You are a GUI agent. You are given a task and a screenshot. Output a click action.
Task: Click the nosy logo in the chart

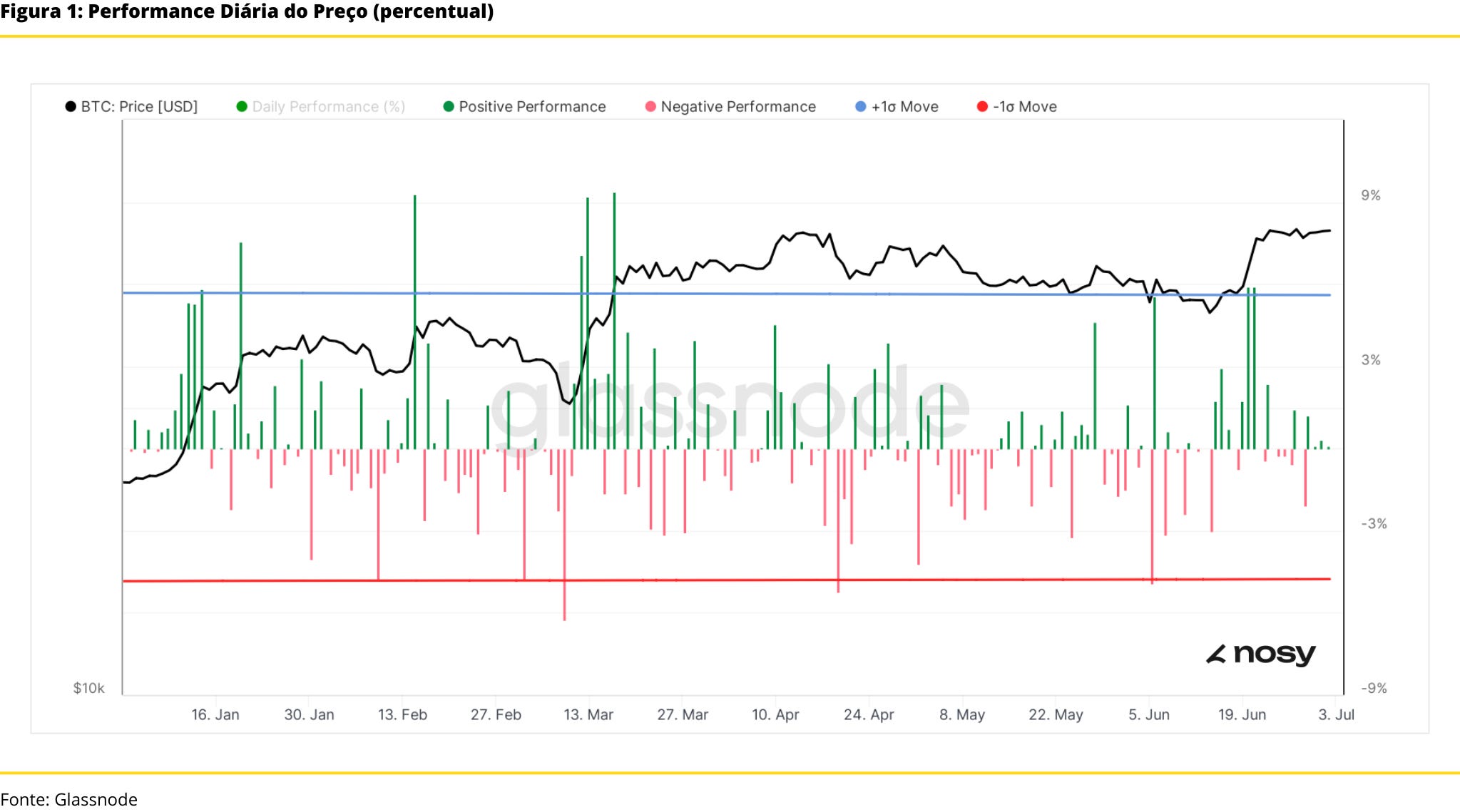[1261, 654]
